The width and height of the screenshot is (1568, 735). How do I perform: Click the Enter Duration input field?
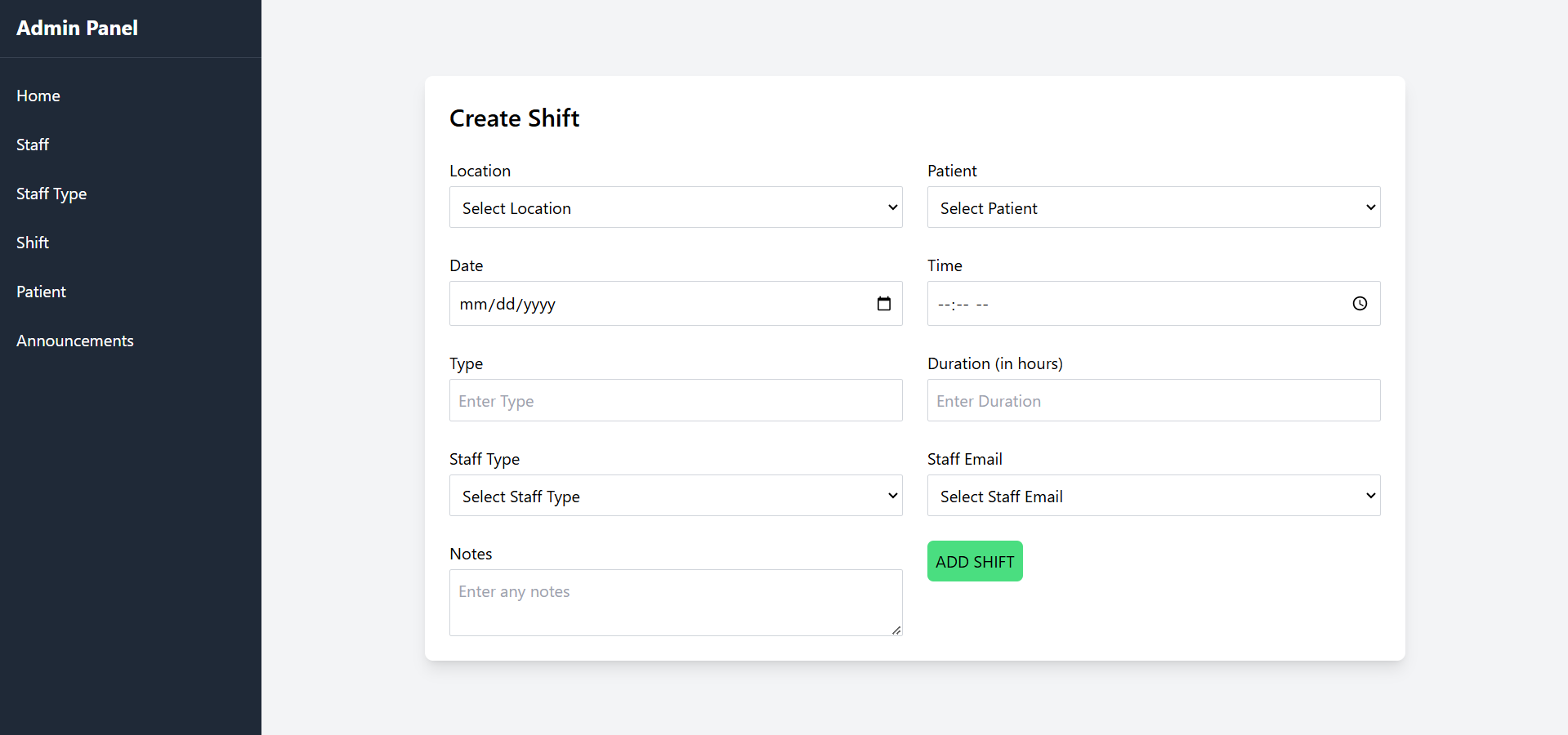point(1153,400)
